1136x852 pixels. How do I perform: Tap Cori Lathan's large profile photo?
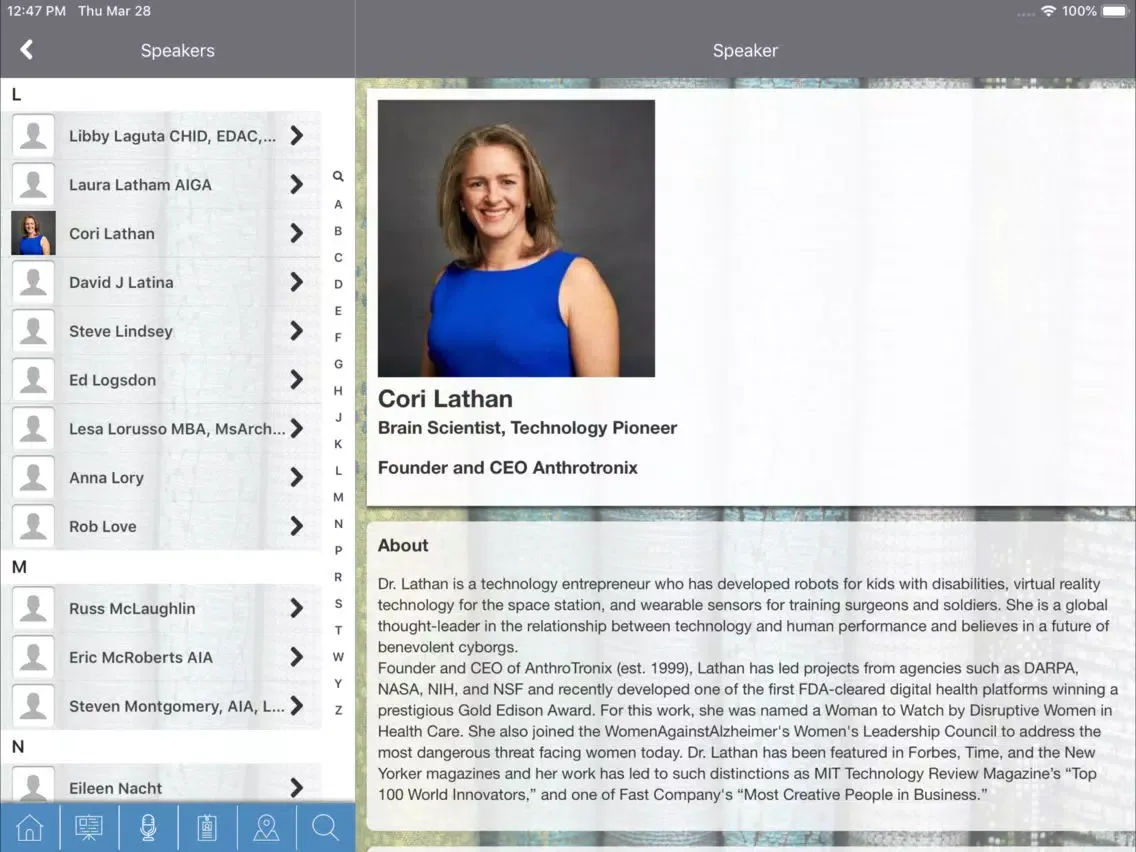517,238
